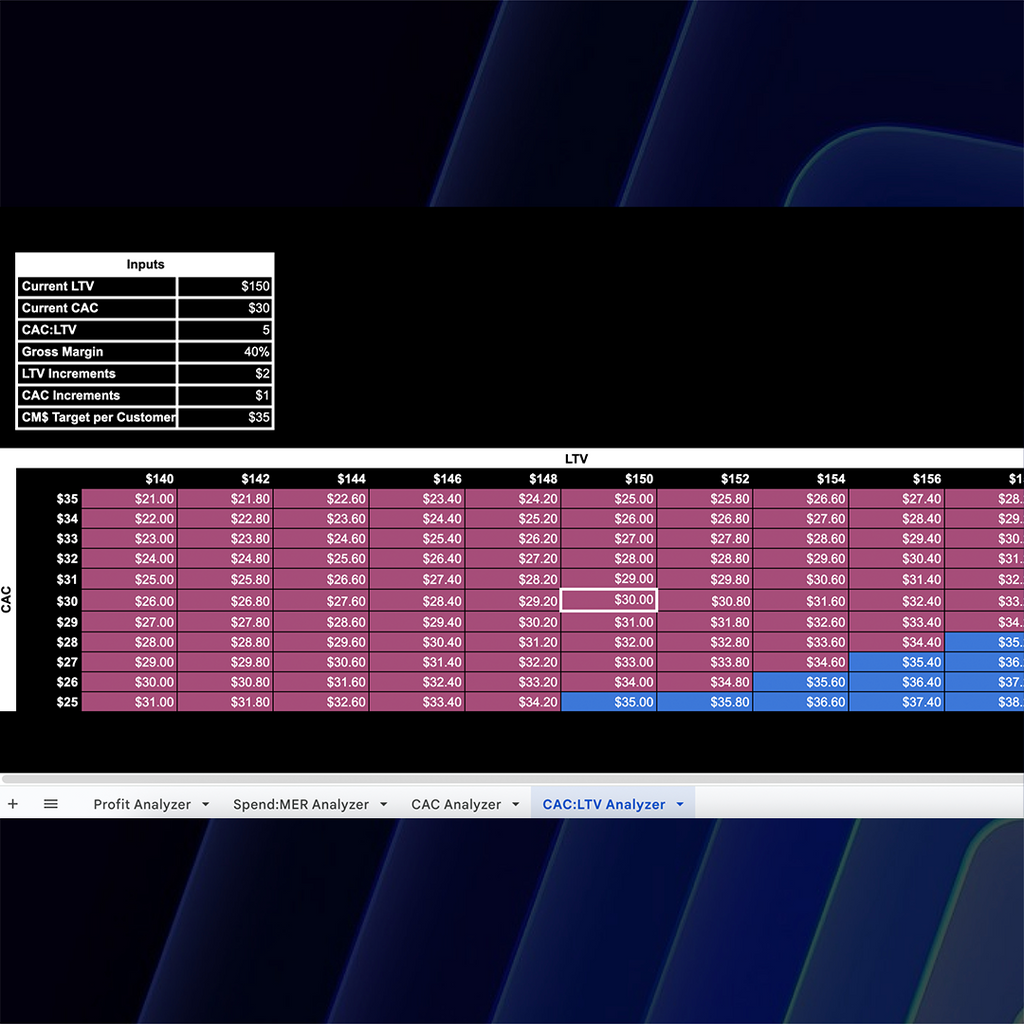The width and height of the screenshot is (1024, 1024).
Task: Select the Current LTV value cell showing $150
Action: coord(225,286)
